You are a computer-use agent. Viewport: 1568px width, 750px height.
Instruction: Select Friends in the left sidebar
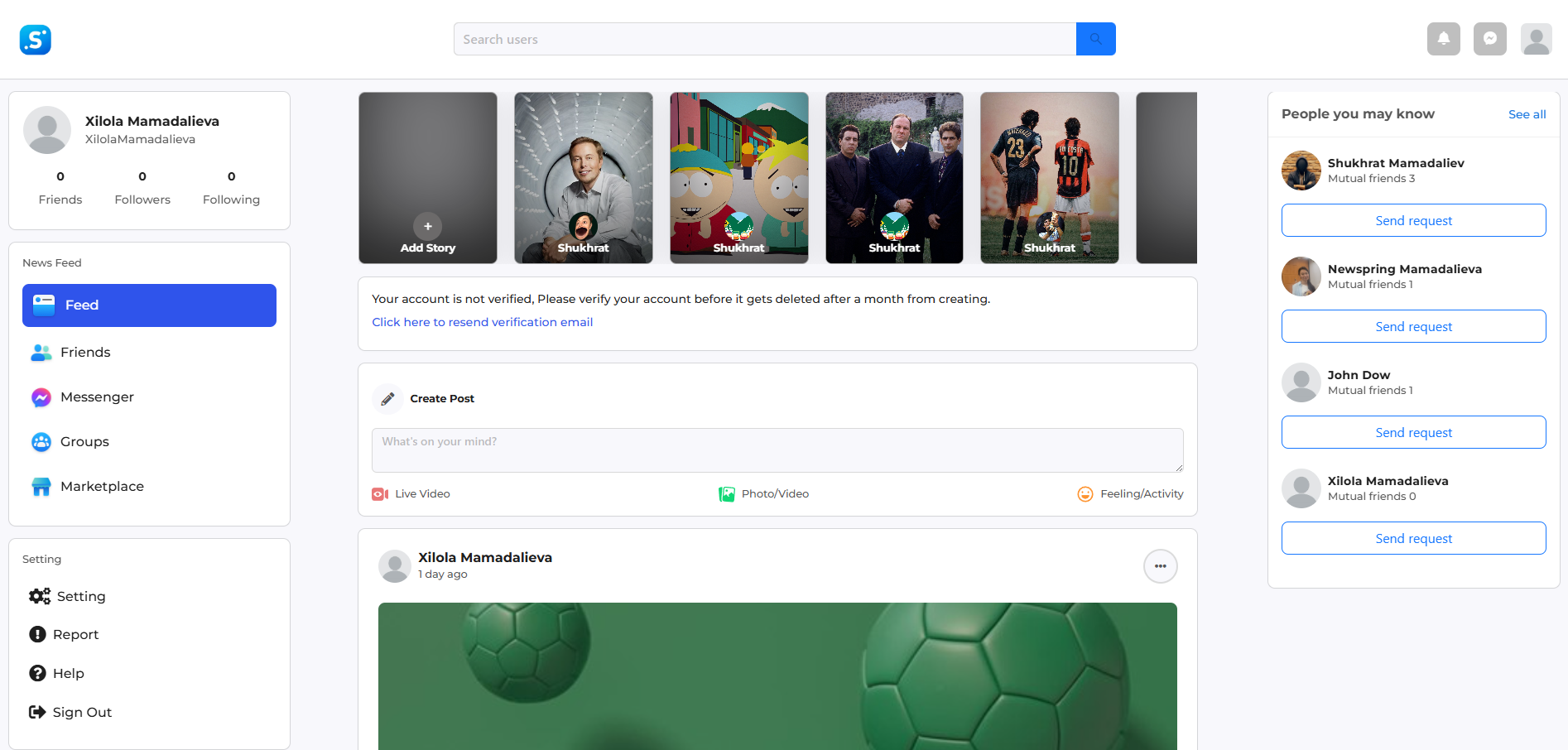[85, 353]
